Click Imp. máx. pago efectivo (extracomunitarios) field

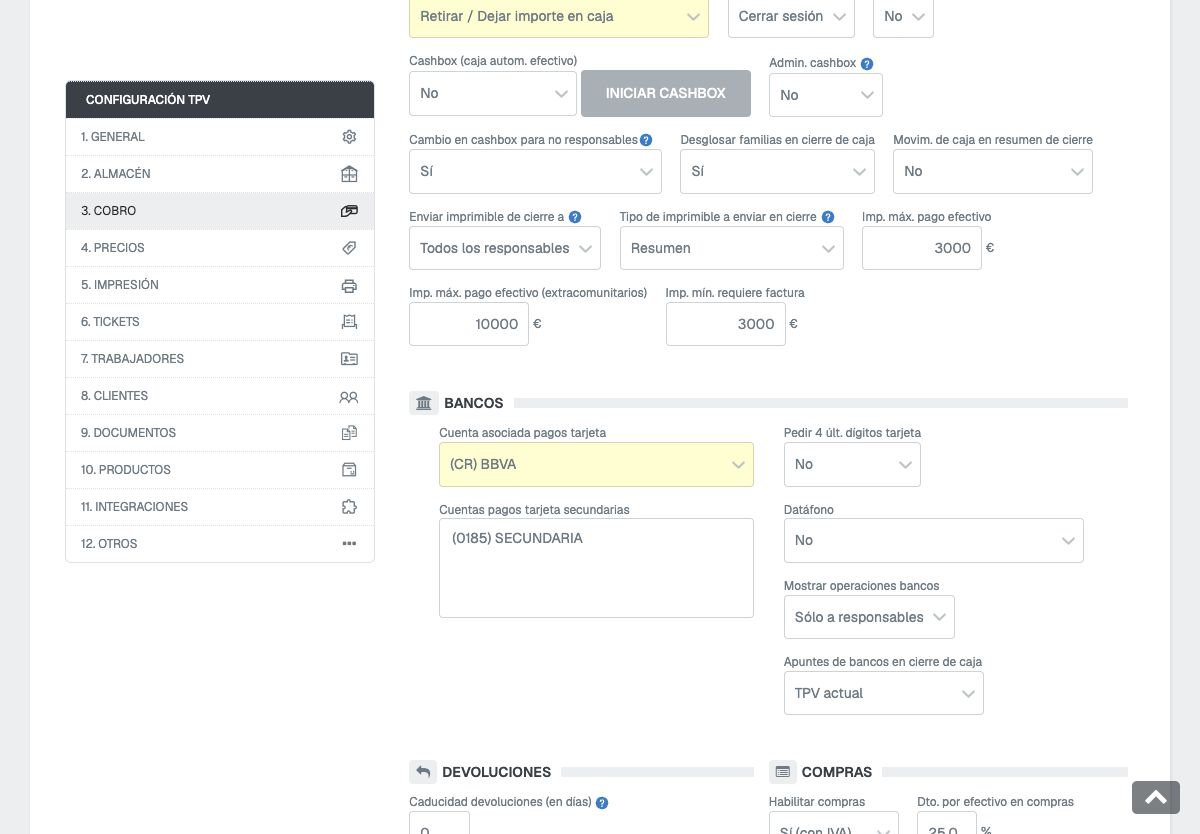[469, 324]
